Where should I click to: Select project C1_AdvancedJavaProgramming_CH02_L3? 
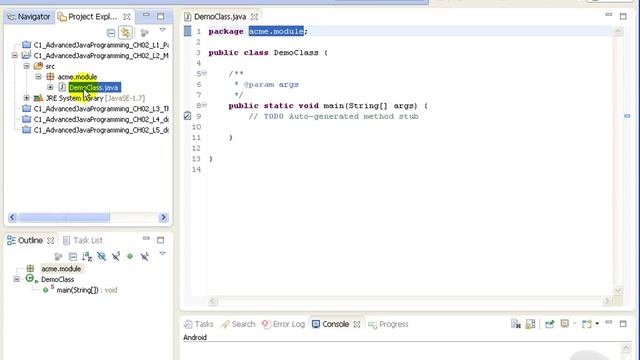coord(101,109)
